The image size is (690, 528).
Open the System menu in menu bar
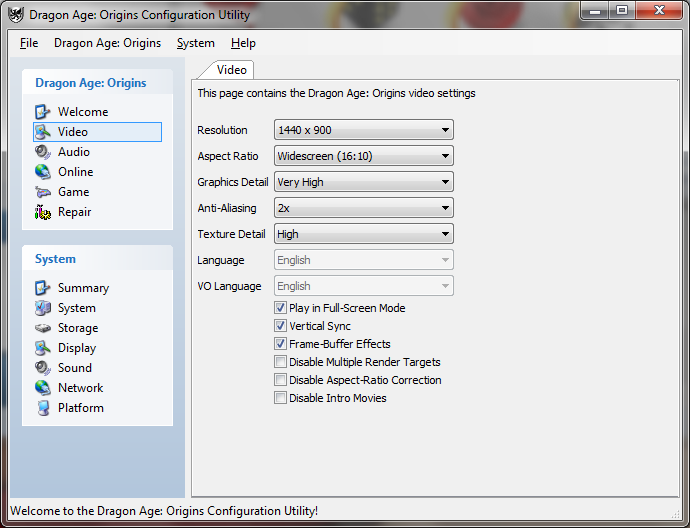point(195,43)
